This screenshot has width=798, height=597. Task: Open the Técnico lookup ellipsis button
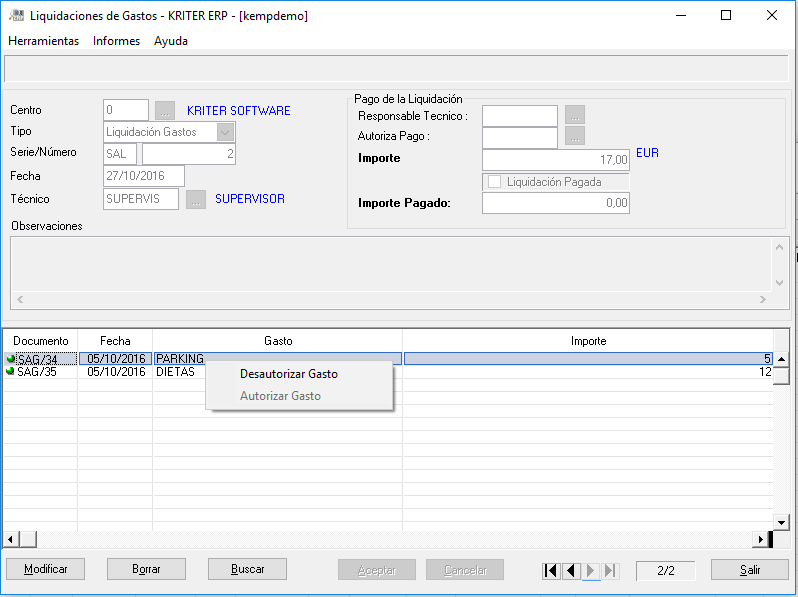coord(196,199)
